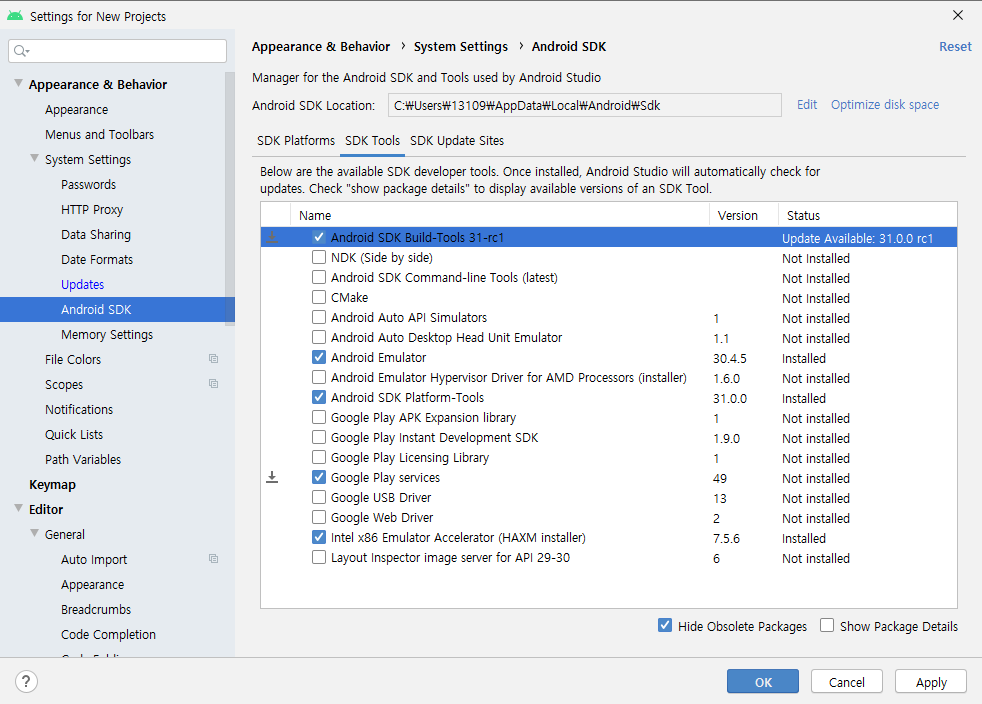Click the Apply button

931,681
